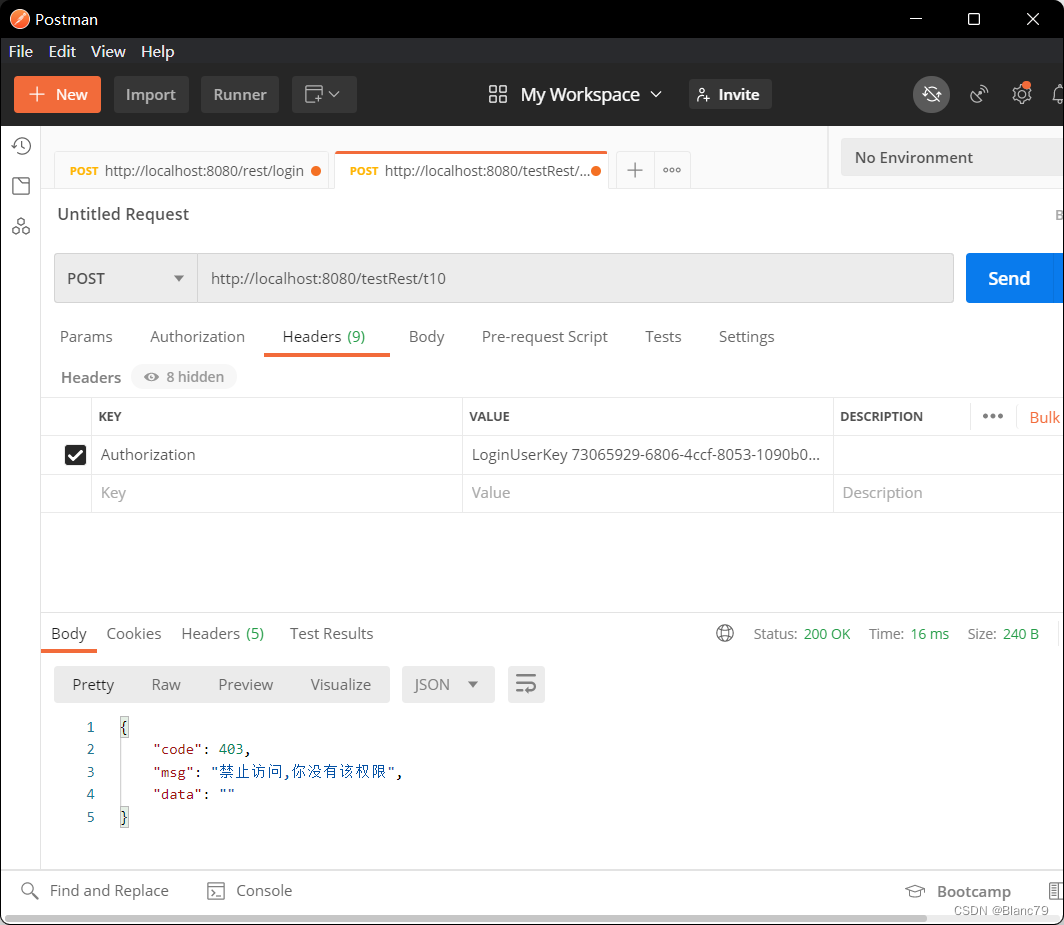
Task: Toggle the offline sync status icon
Action: 931,94
